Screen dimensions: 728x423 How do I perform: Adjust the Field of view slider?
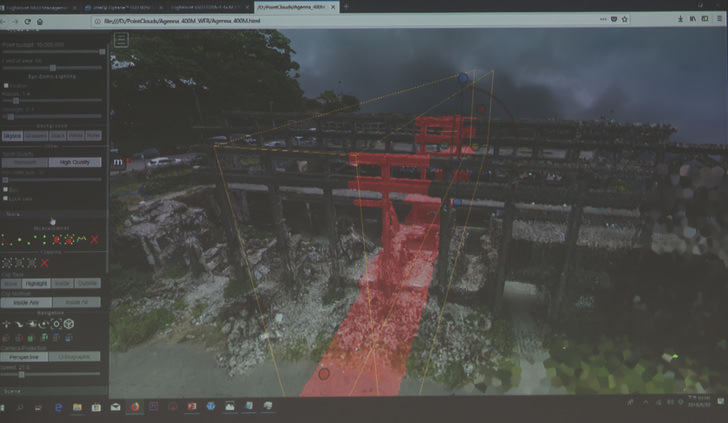coord(52,68)
